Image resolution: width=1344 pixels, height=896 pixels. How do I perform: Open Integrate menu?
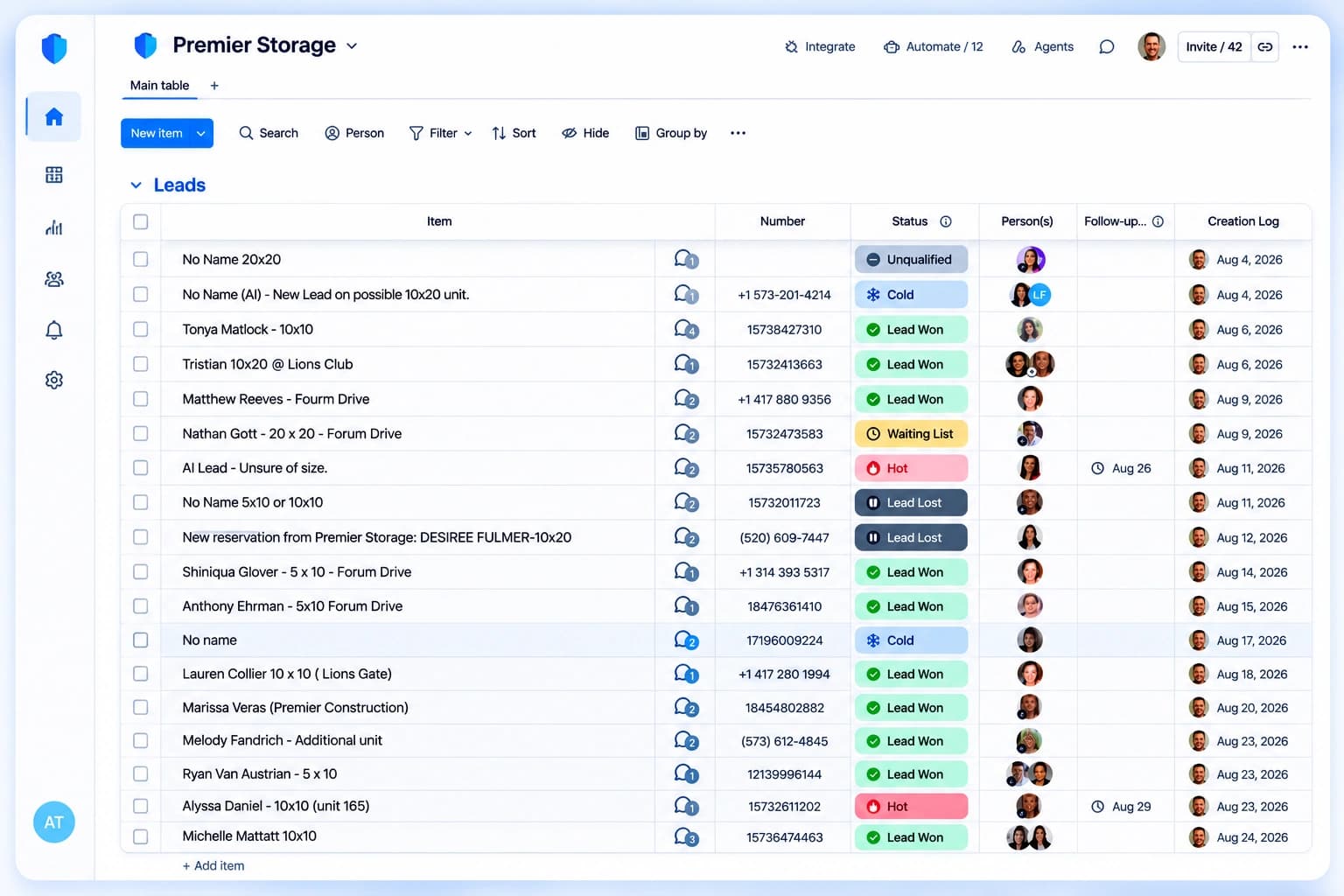[820, 46]
